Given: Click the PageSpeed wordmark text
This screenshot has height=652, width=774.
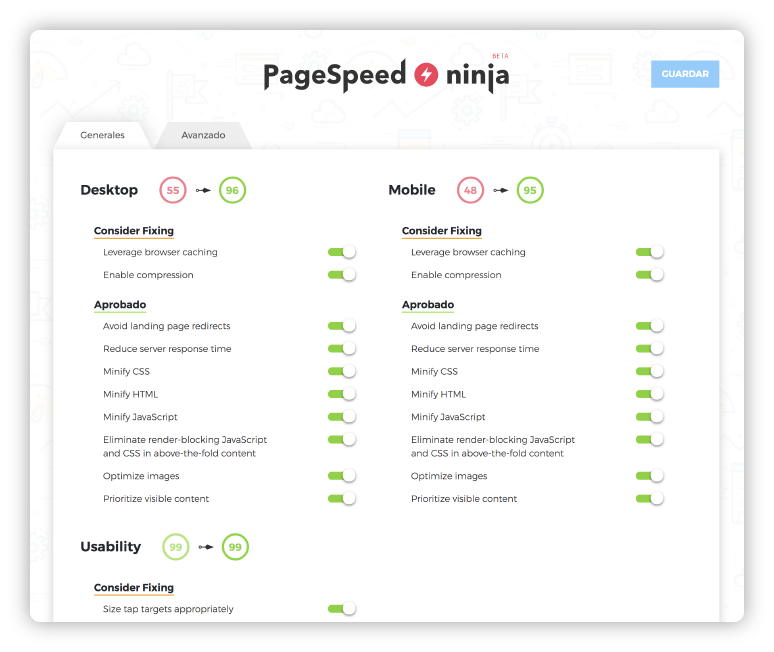Looking at the screenshot, I should 335,77.
